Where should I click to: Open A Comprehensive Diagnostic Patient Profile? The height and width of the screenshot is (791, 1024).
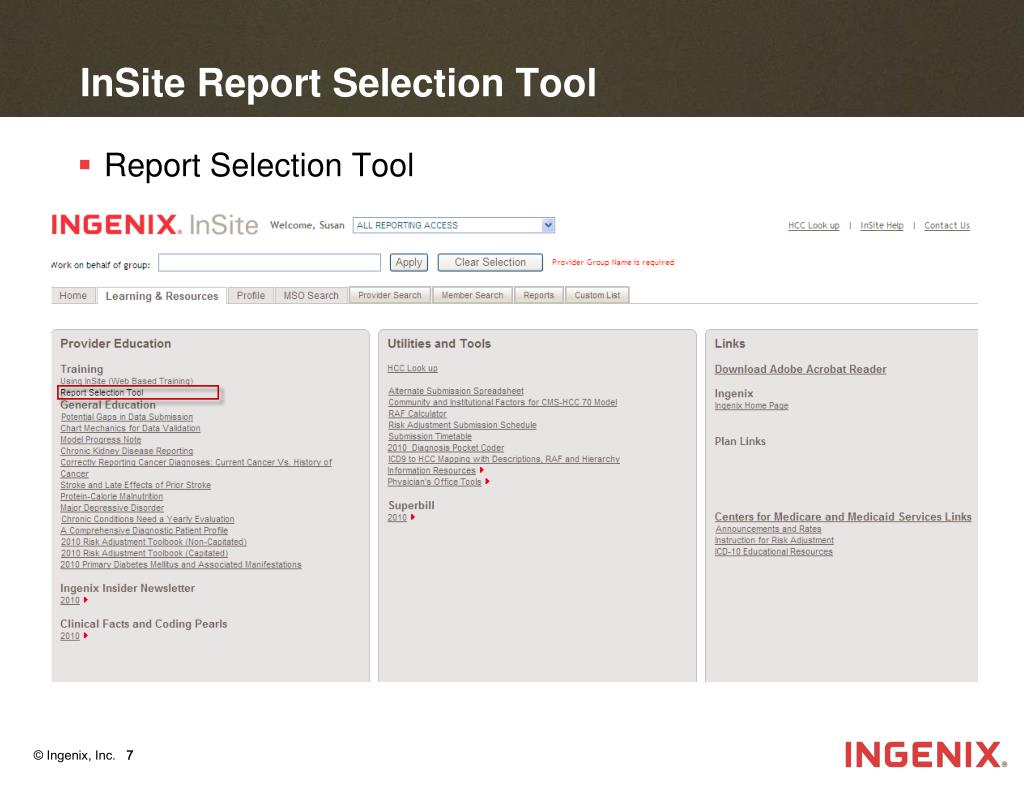pos(144,530)
